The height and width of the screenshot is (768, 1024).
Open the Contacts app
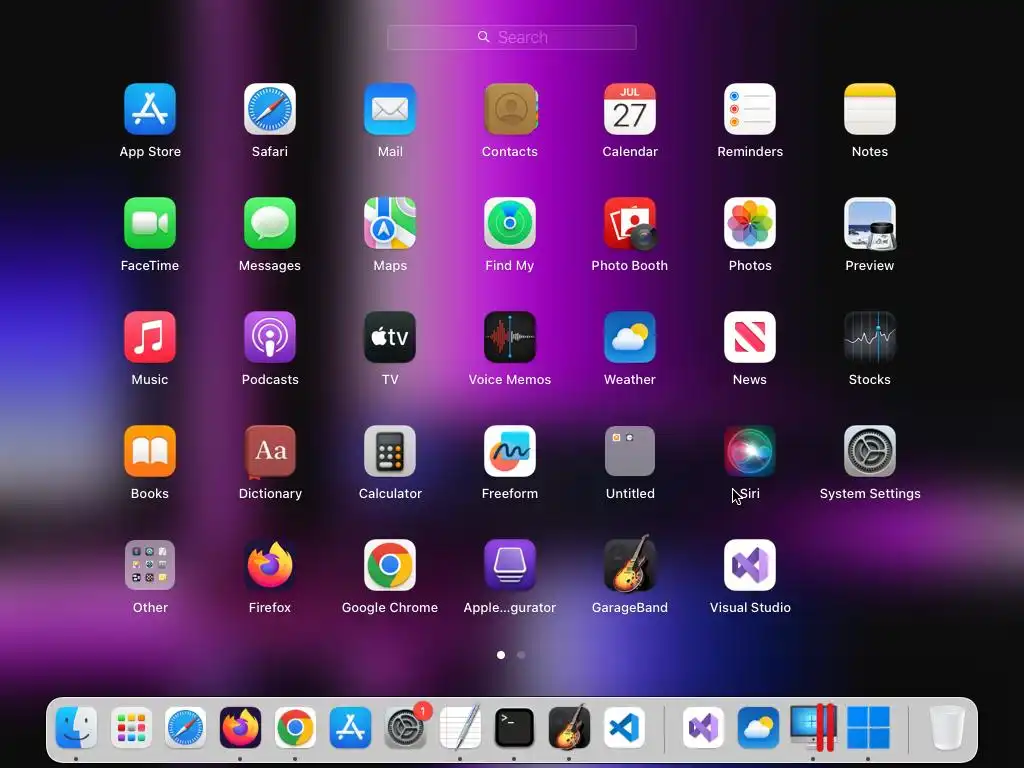coord(510,109)
